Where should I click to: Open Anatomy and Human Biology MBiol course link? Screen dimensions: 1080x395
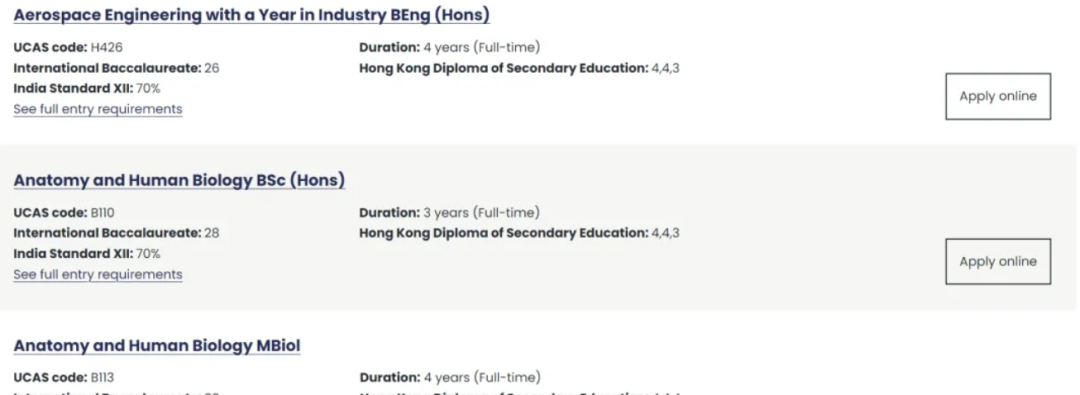pyautogui.click(x=157, y=345)
